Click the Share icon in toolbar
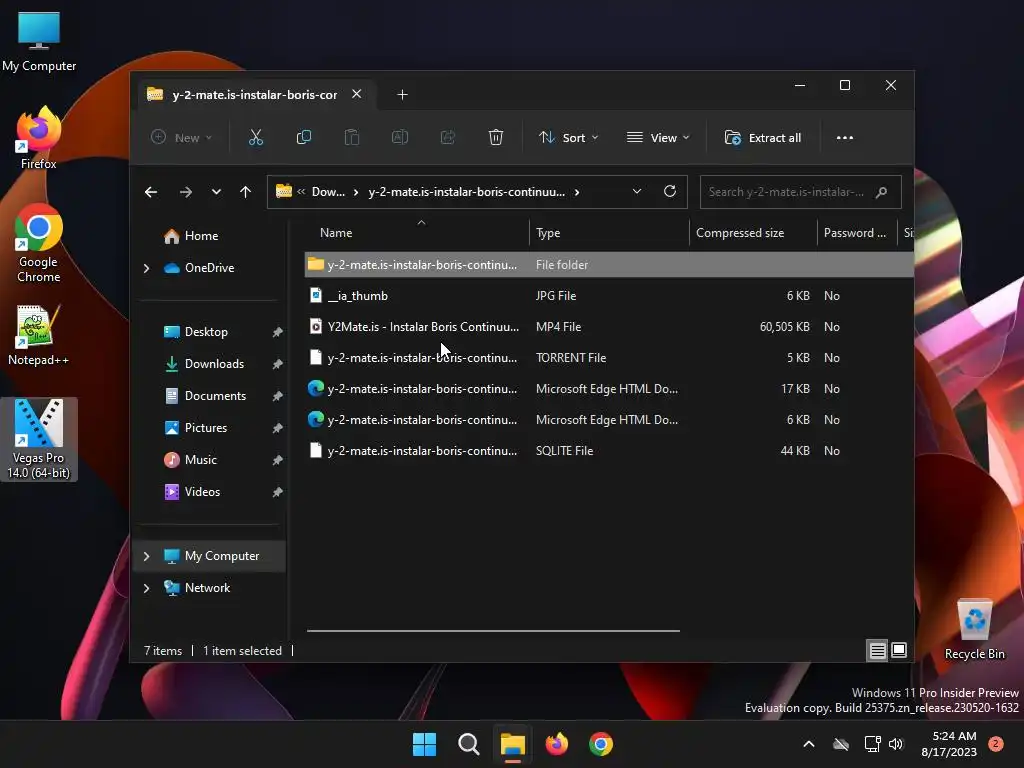 447,138
